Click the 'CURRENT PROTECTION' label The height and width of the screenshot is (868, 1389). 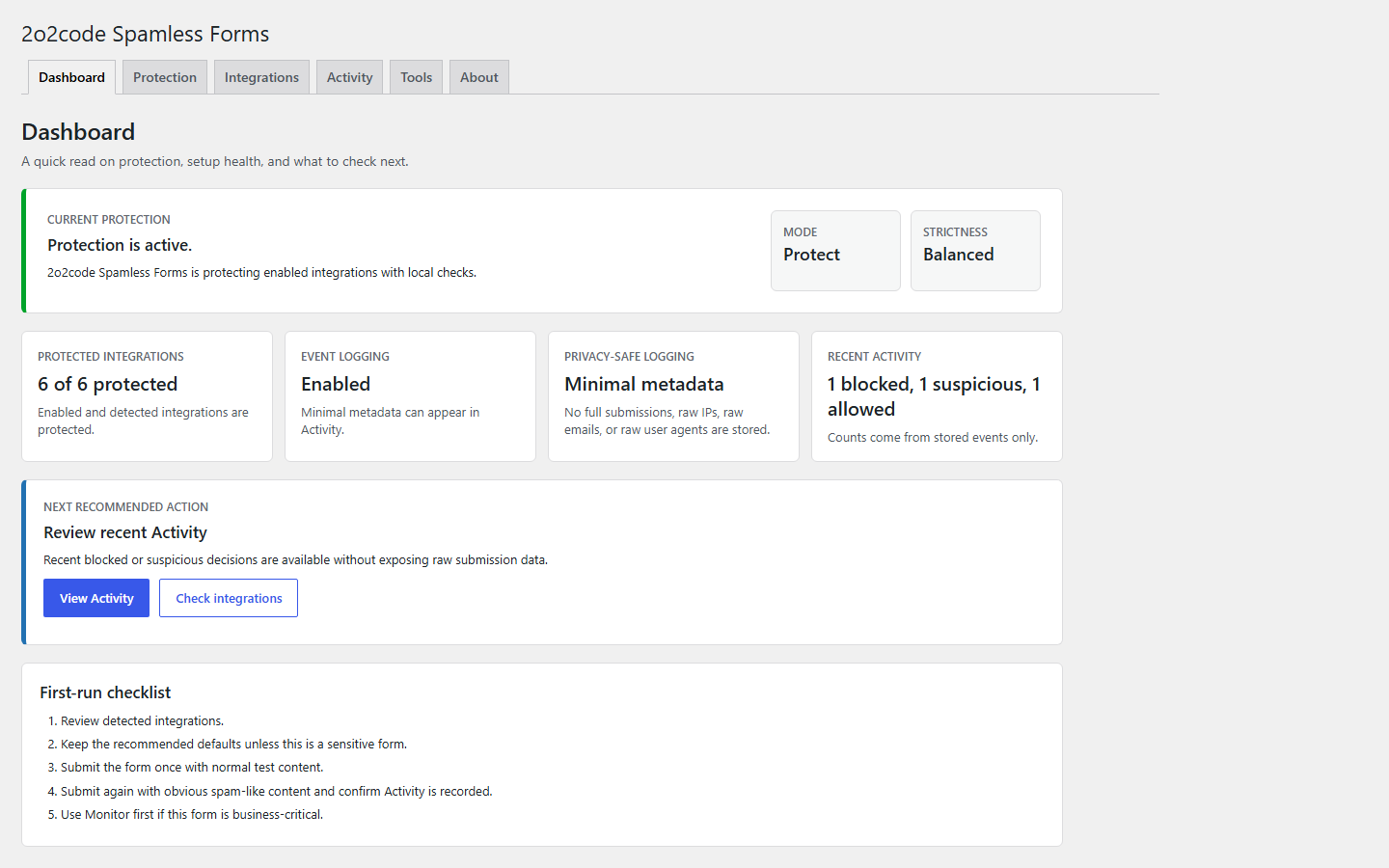[109, 220]
